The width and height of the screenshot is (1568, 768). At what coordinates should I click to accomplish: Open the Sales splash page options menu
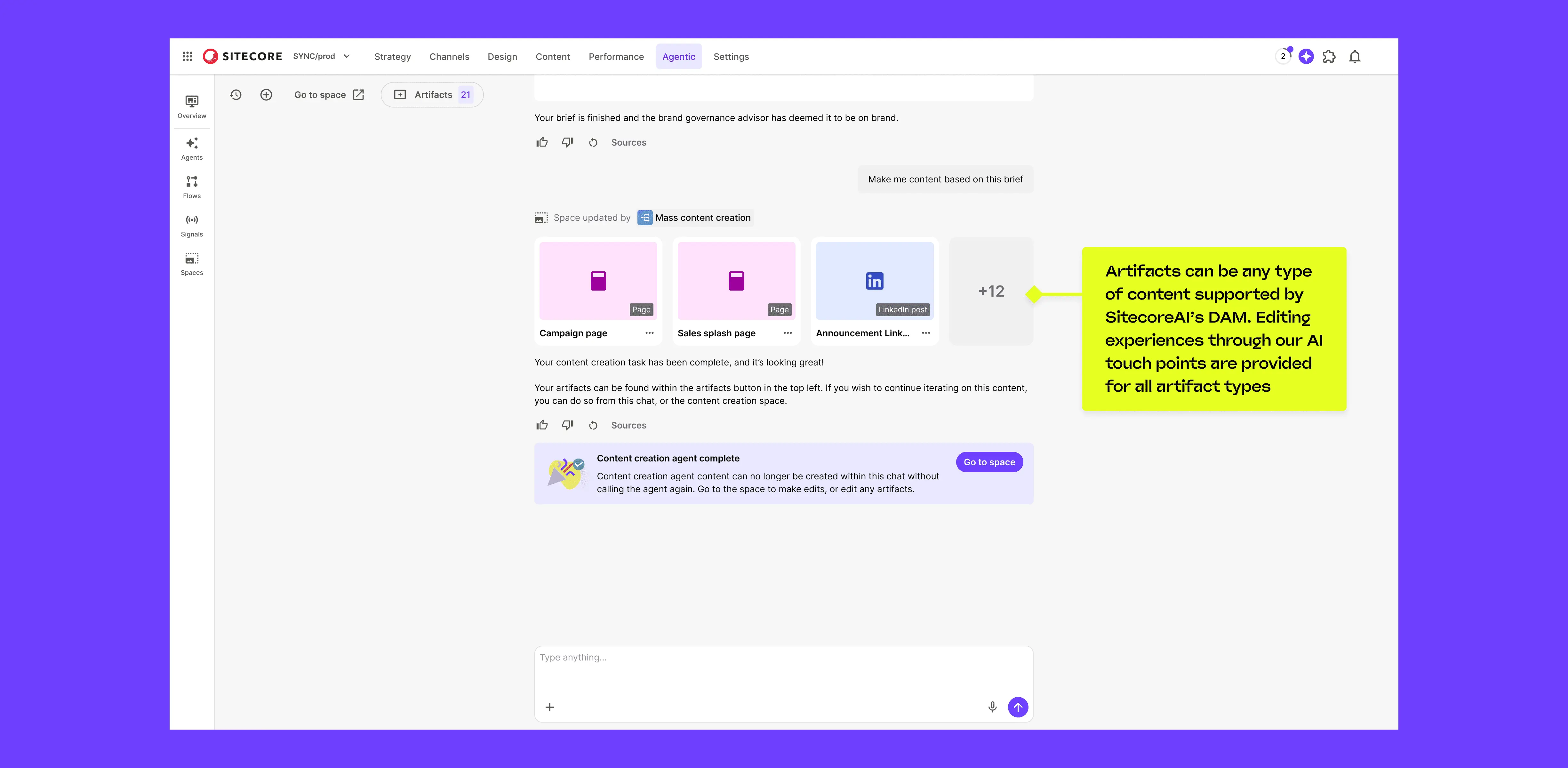coord(788,333)
